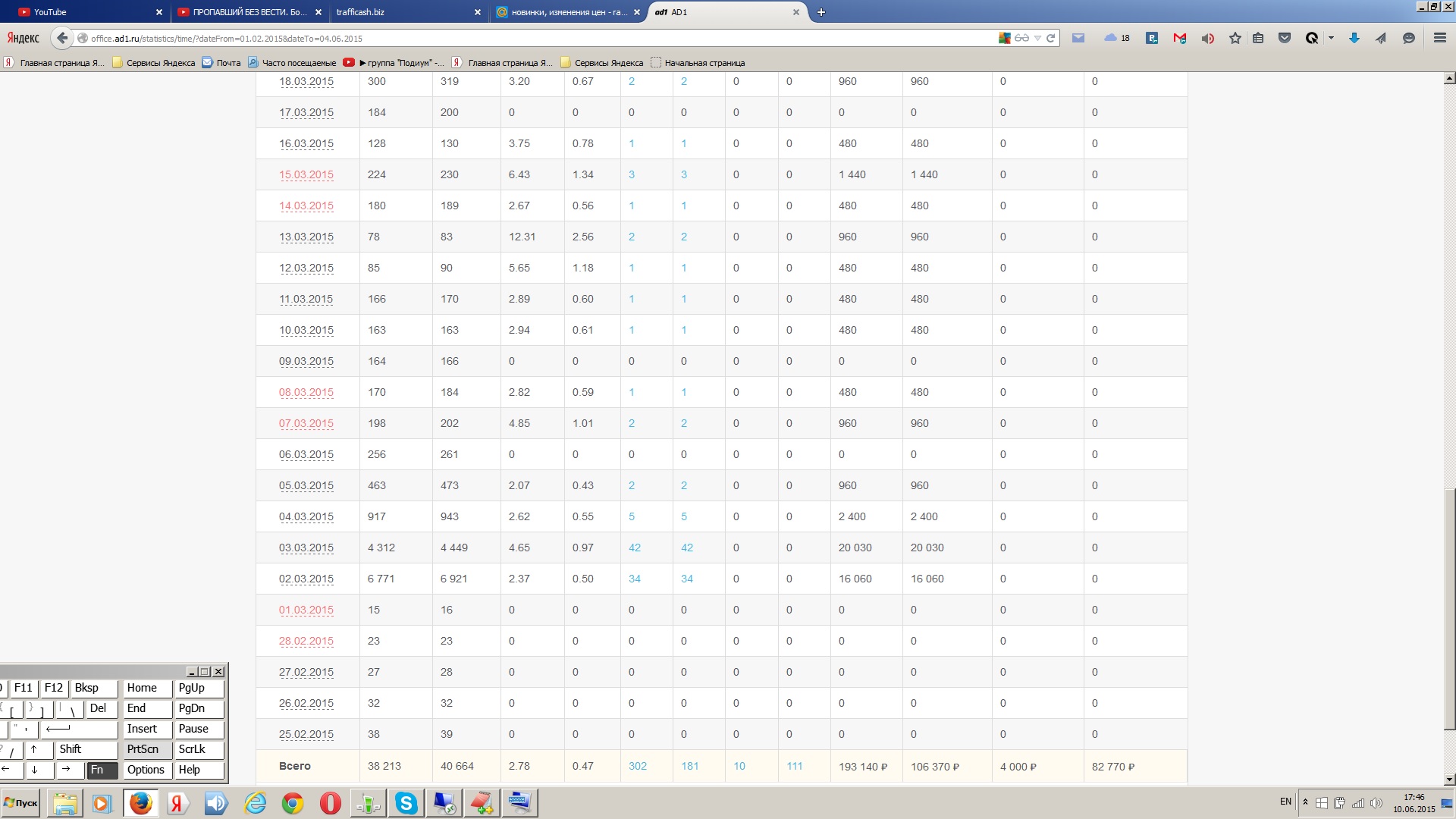Show hidden system tray icons arrow
The height and width of the screenshot is (819, 1456).
click(1305, 802)
